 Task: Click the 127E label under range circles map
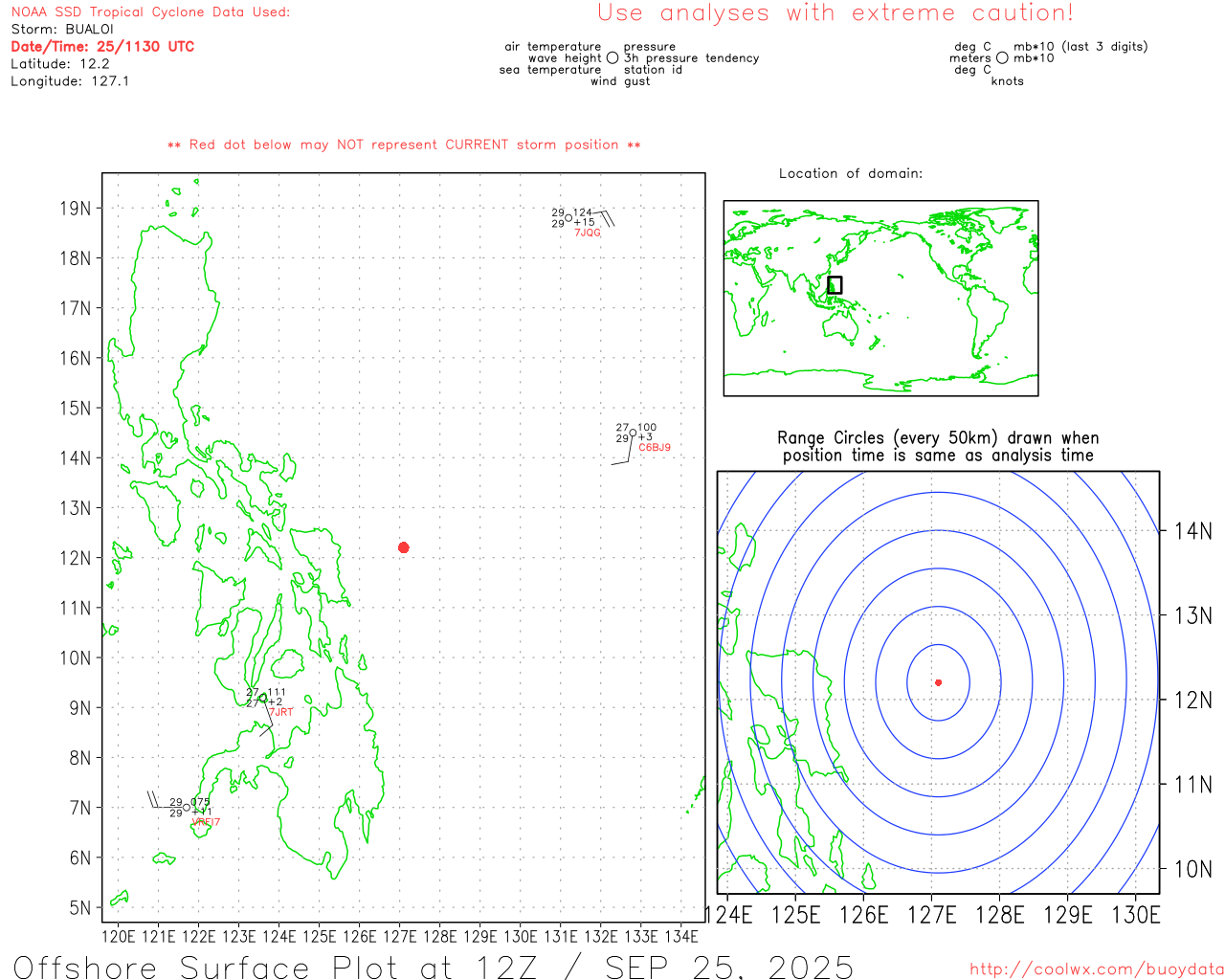pos(931,915)
